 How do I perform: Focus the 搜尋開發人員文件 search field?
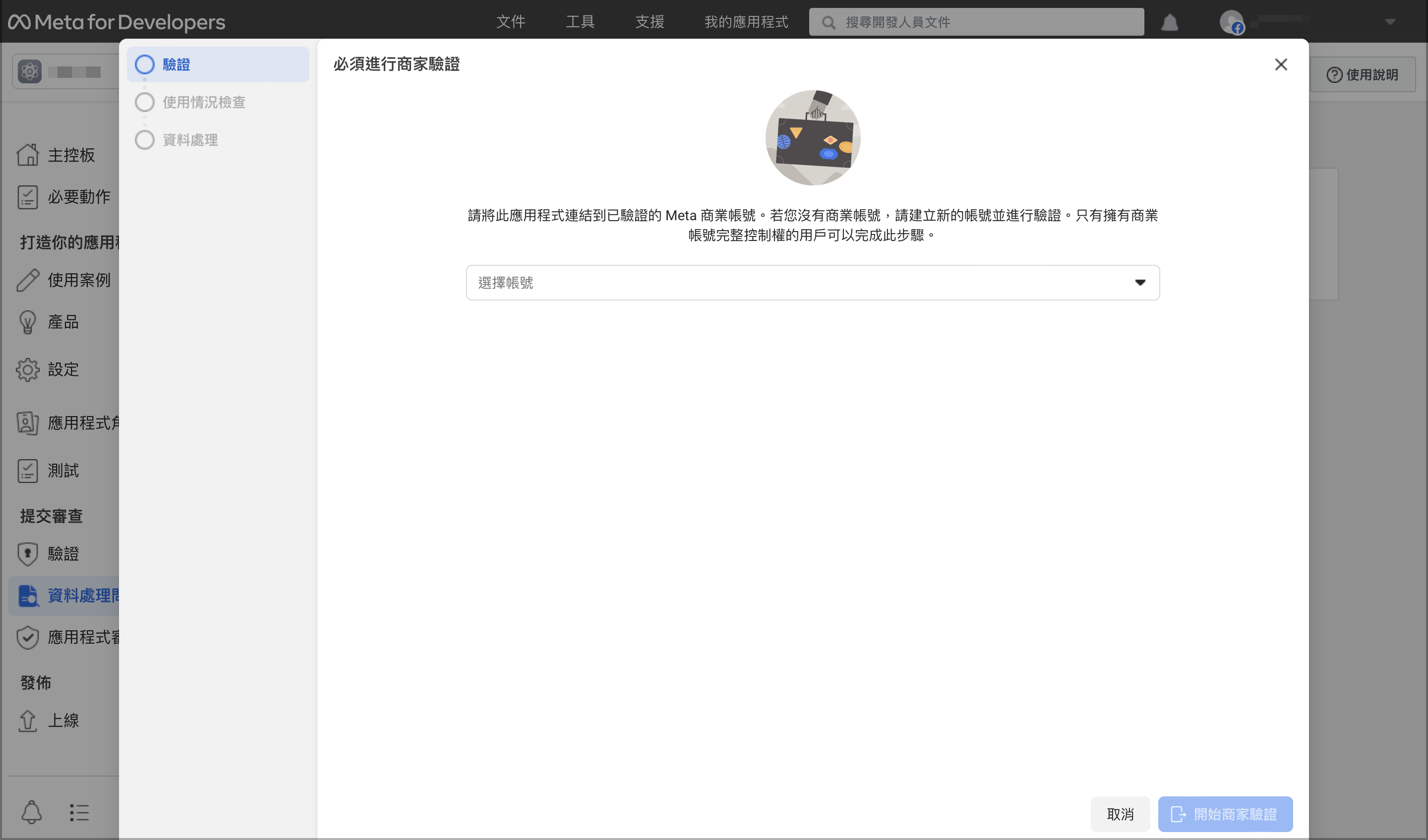click(x=976, y=22)
